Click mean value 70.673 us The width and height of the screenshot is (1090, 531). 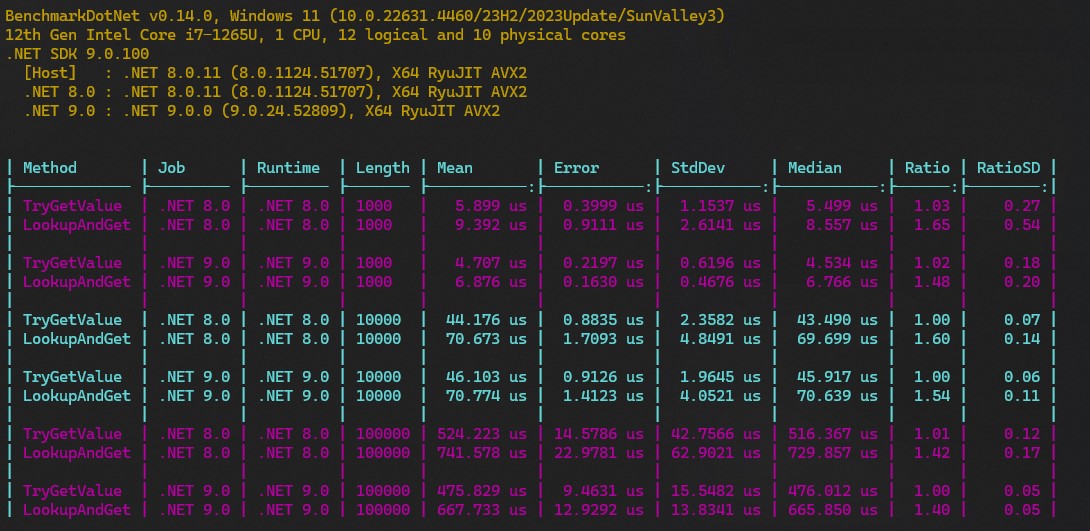(487, 338)
